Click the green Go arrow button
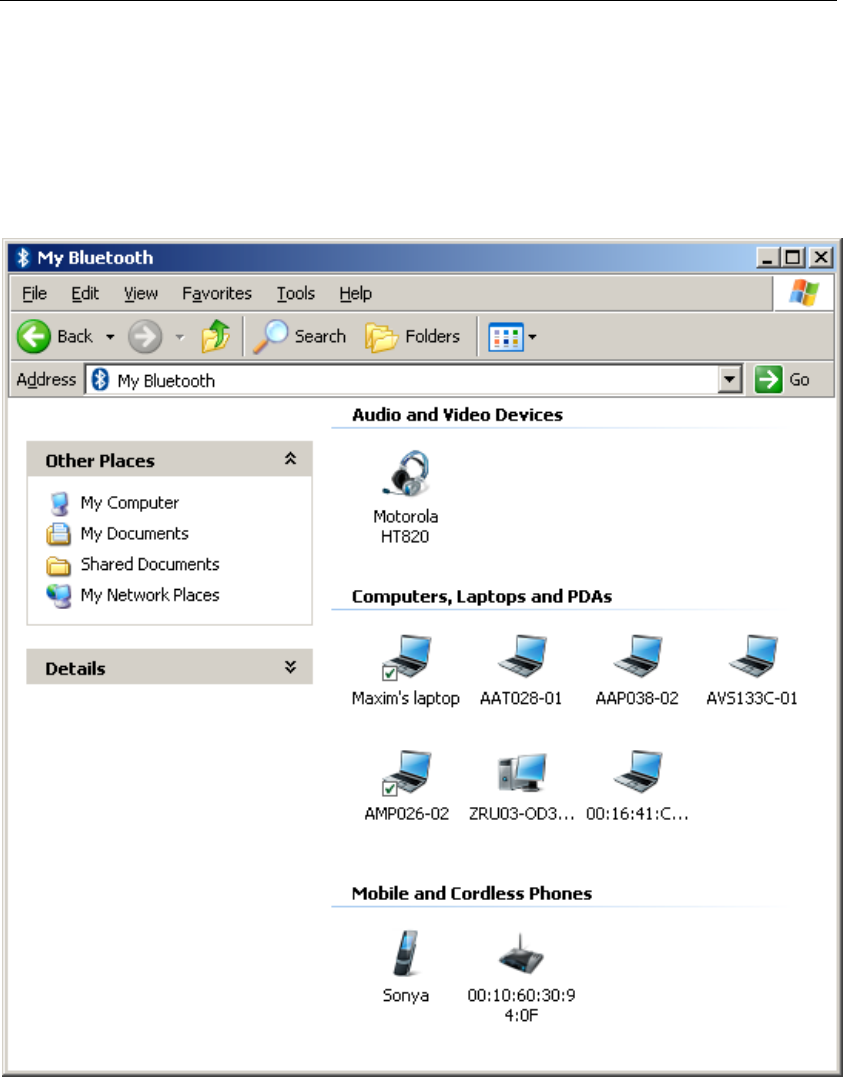The width and height of the screenshot is (843, 1077). coord(769,379)
